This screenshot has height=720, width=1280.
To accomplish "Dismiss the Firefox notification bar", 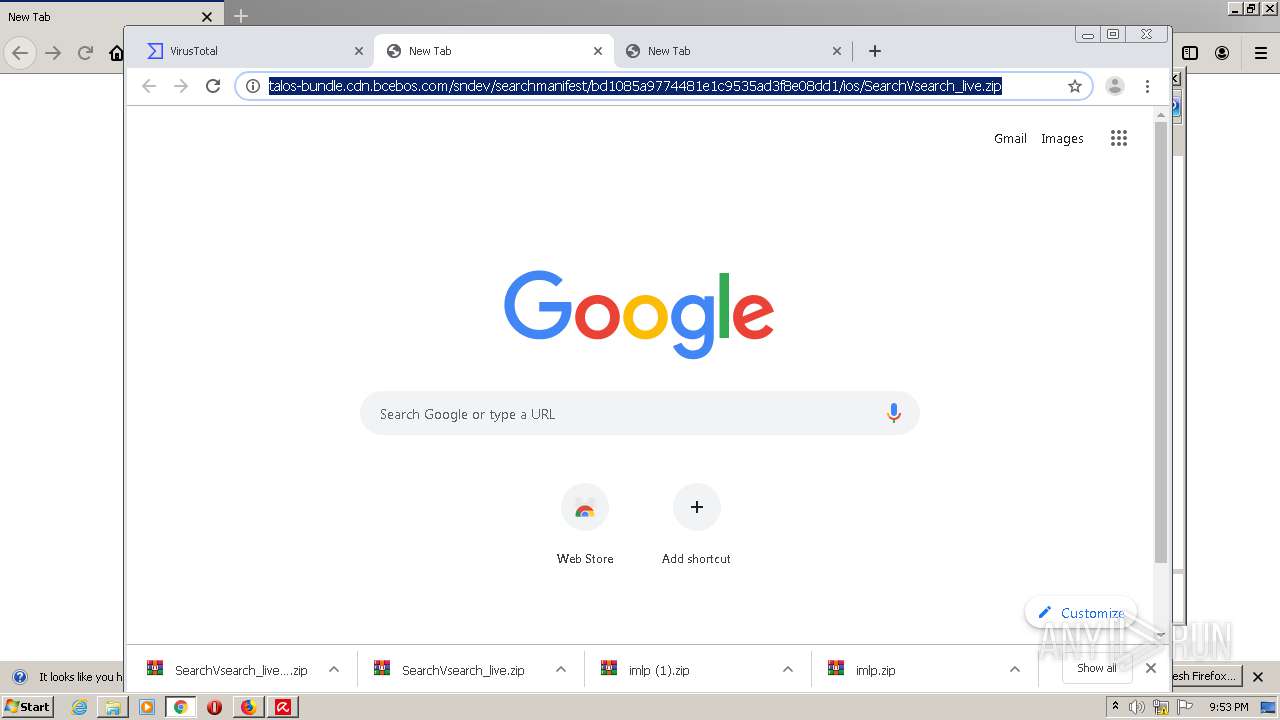I will pos(1259,676).
